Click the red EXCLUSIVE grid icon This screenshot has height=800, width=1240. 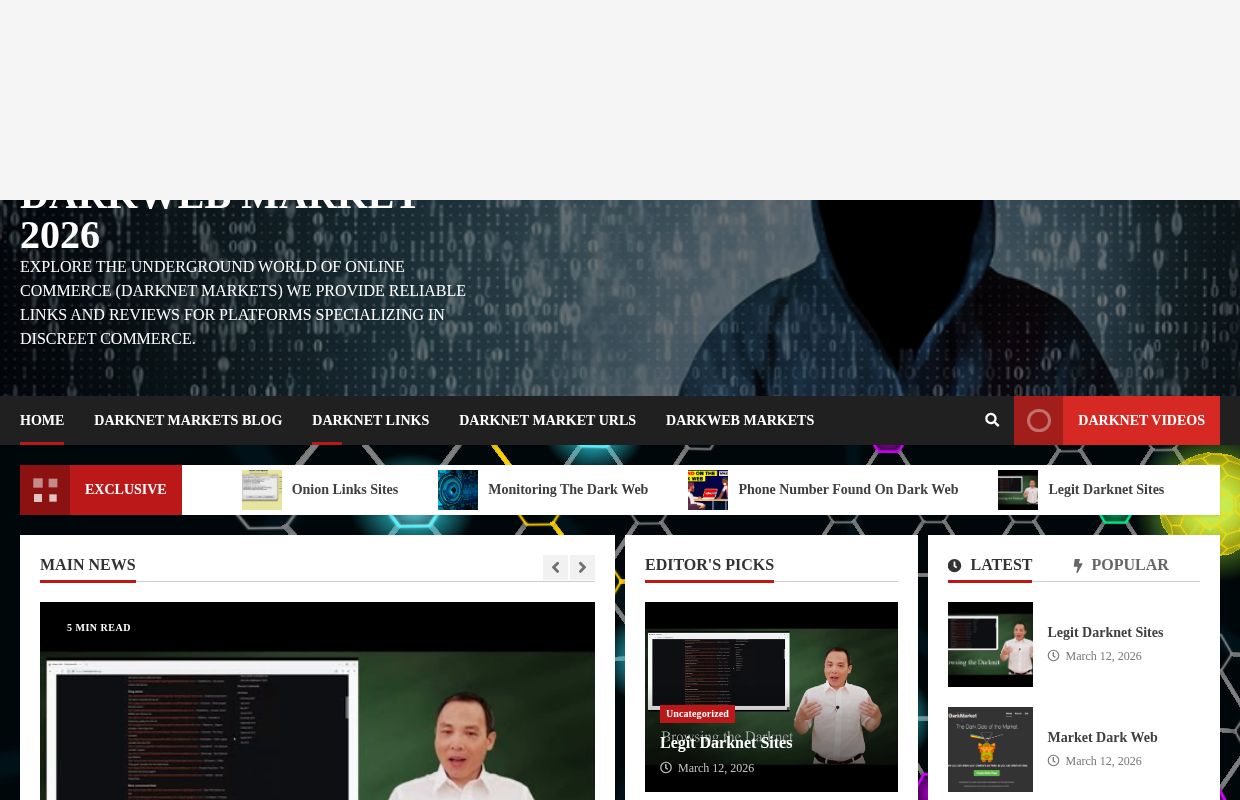45,490
